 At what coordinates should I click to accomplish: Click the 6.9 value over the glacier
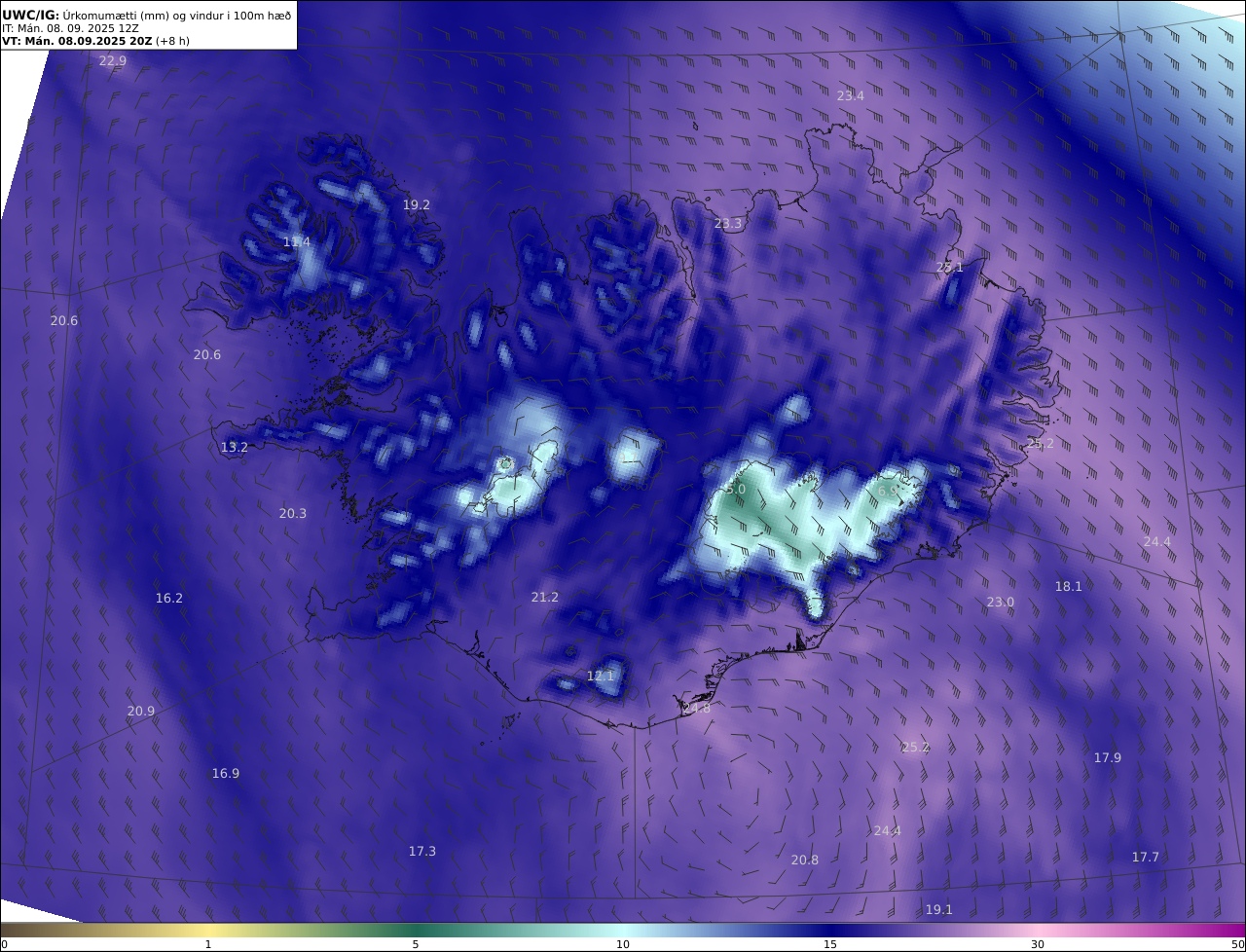pyautogui.click(x=888, y=492)
